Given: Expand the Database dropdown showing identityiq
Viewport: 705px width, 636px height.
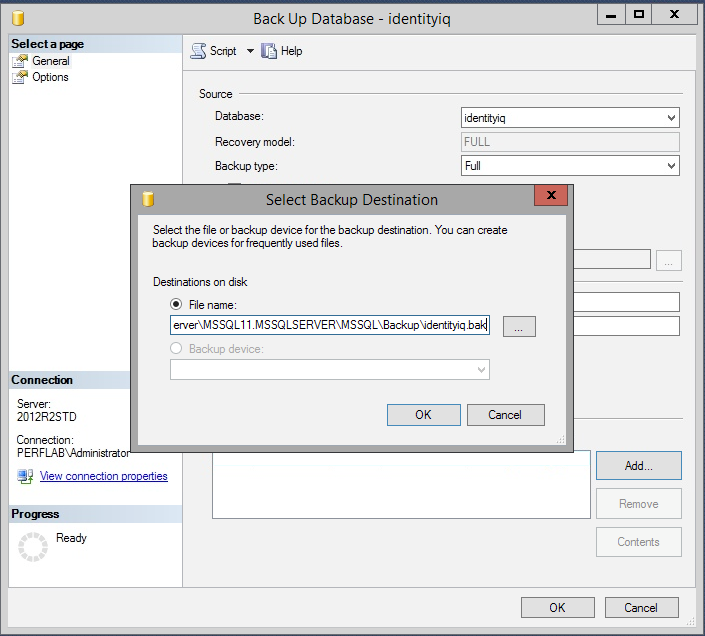Looking at the screenshot, I should pyautogui.click(x=570, y=118).
